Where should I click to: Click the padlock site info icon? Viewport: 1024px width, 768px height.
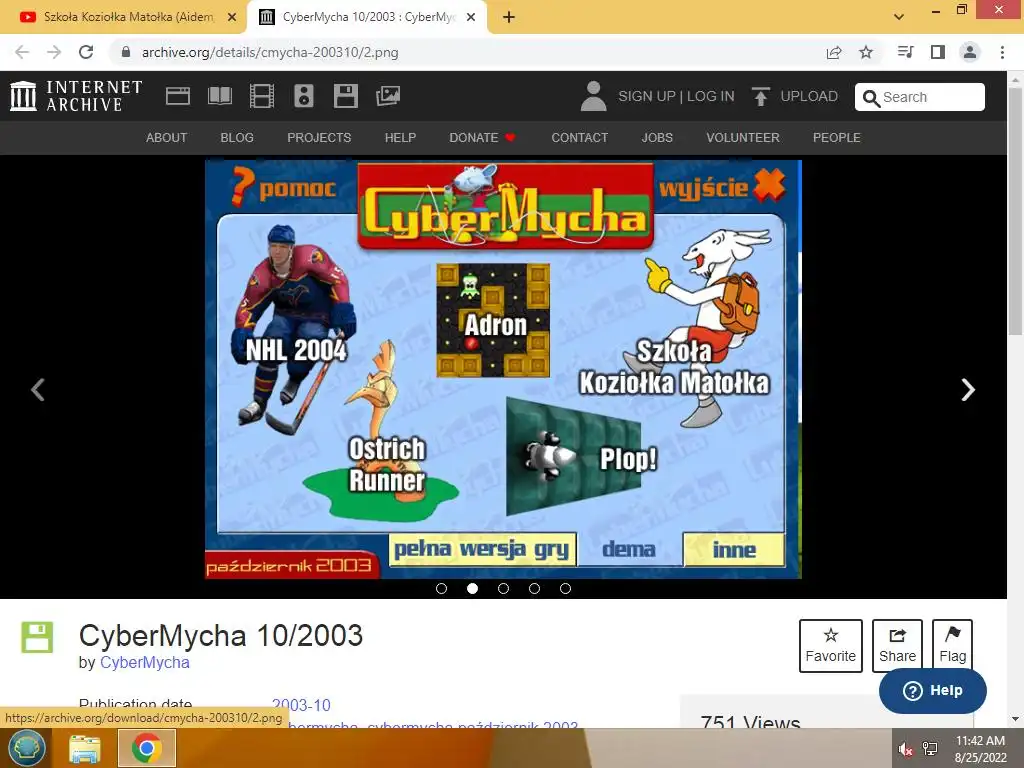coord(126,52)
